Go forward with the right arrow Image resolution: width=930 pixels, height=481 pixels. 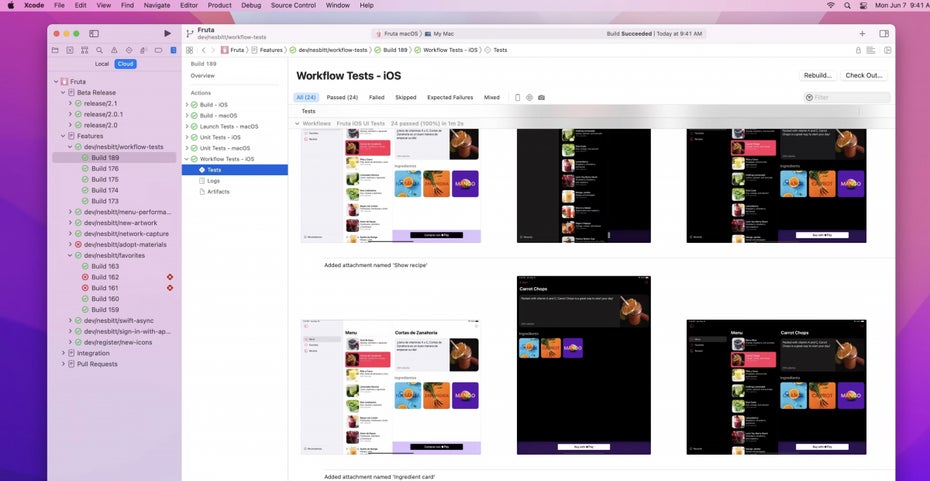[x=213, y=50]
